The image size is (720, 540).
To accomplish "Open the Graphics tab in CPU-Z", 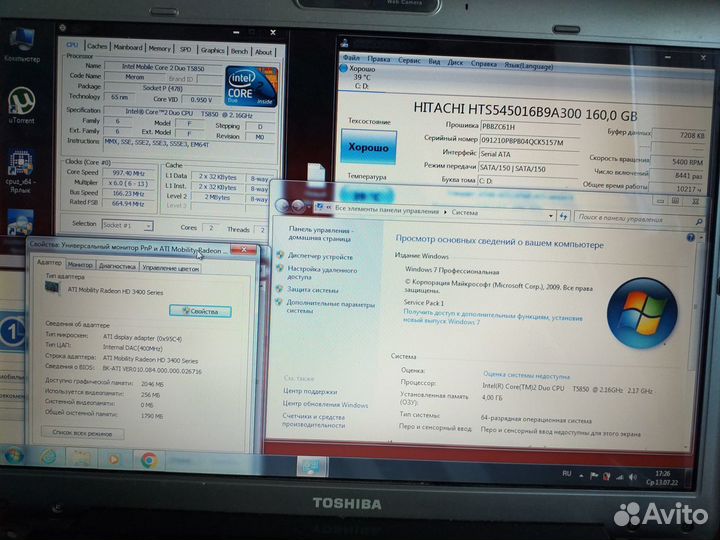I will point(213,50).
